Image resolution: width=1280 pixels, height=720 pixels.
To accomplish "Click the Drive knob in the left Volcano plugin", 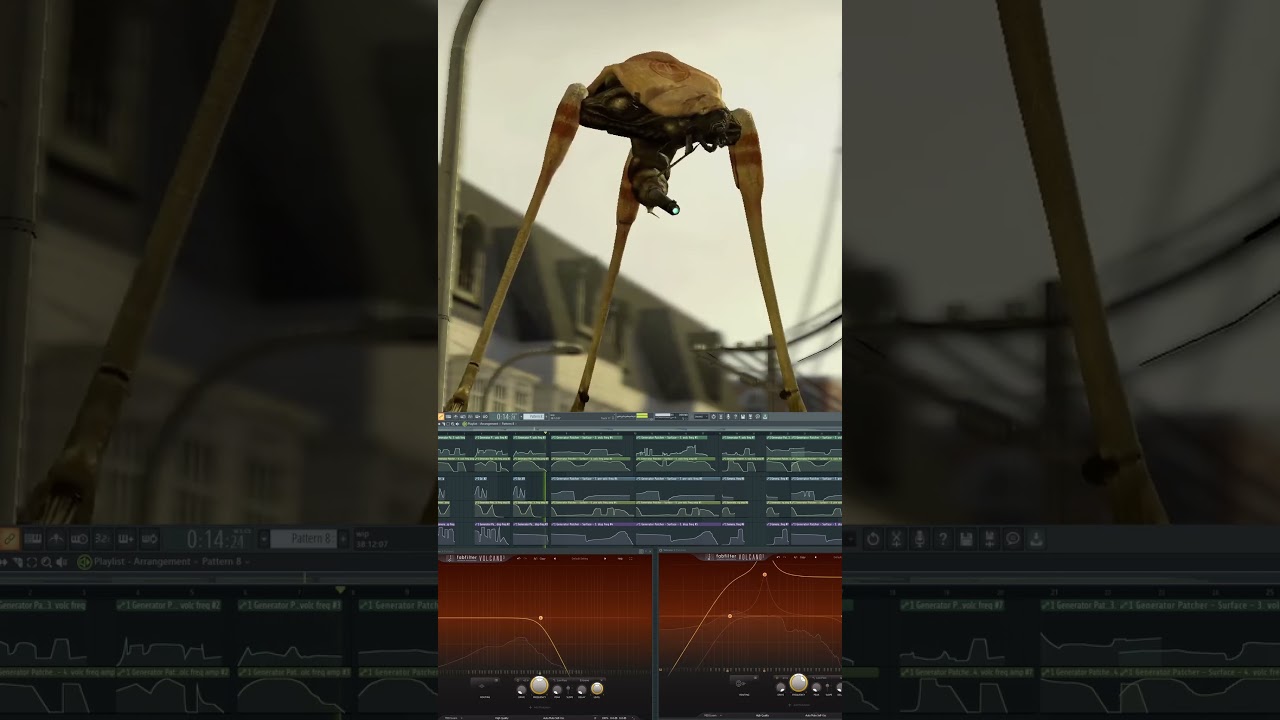I will [x=521, y=690].
